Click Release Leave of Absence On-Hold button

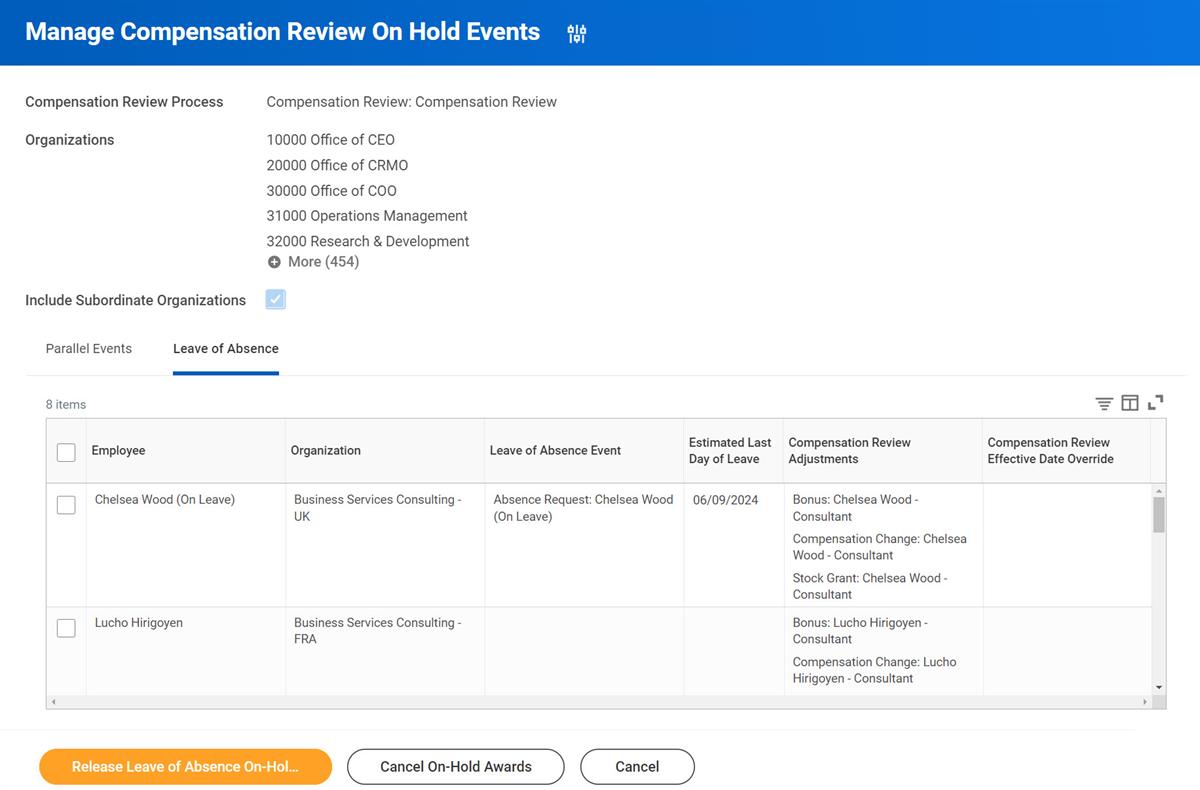[x=185, y=767]
